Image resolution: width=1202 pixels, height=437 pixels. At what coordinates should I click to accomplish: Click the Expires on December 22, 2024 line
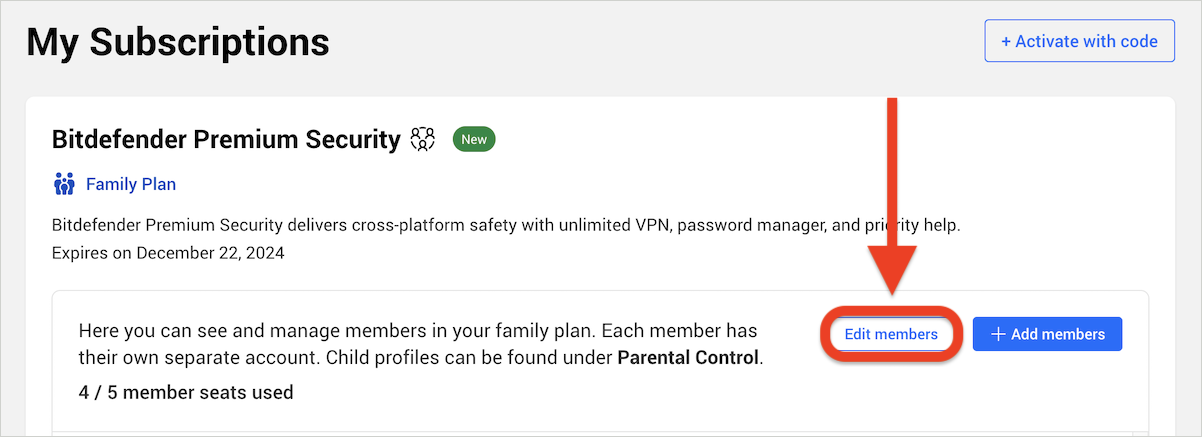[168, 253]
